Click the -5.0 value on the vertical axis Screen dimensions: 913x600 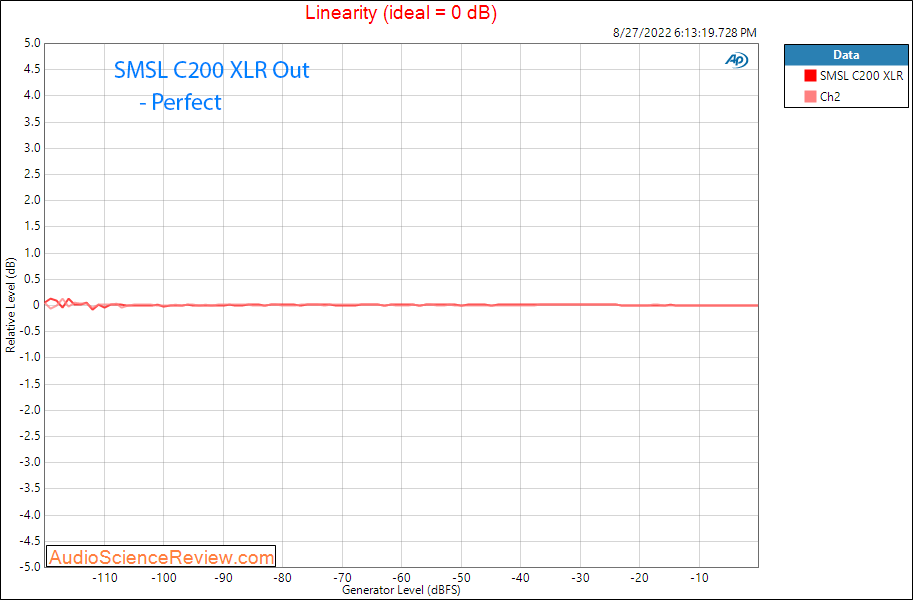(x=30, y=567)
